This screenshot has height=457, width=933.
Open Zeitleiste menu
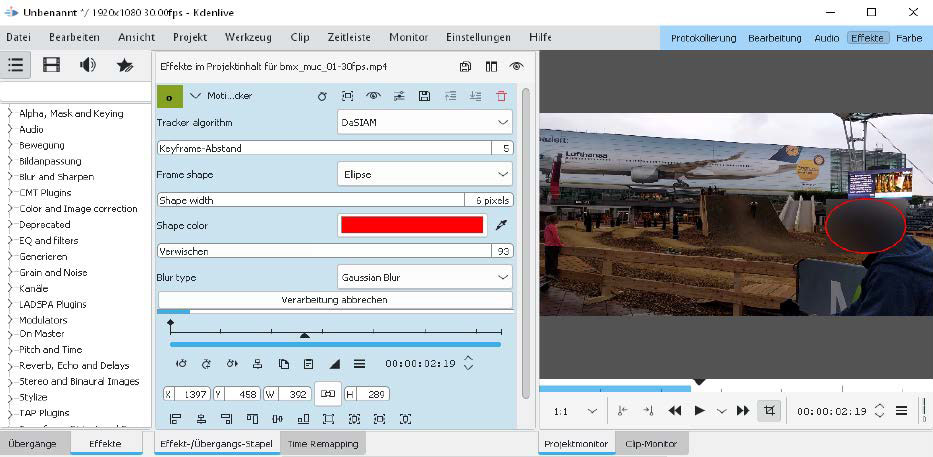coord(349,37)
